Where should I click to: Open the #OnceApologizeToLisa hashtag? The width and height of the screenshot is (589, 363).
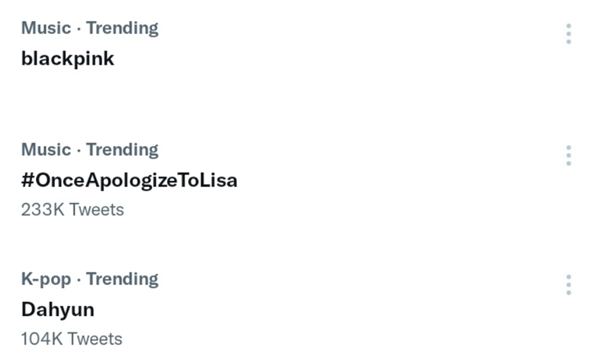click(x=129, y=180)
